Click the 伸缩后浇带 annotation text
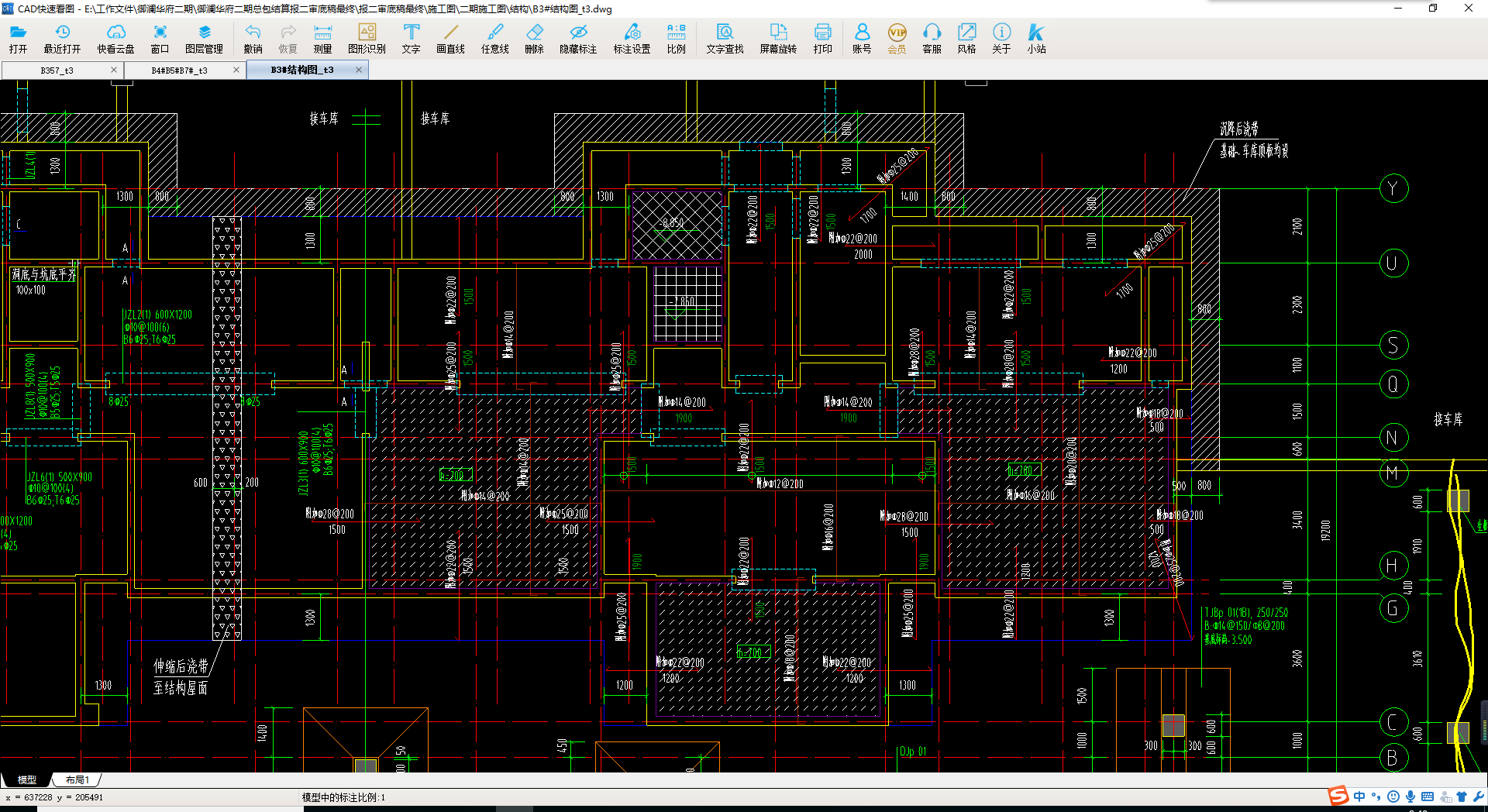The image size is (1488, 812). click(x=181, y=666)
